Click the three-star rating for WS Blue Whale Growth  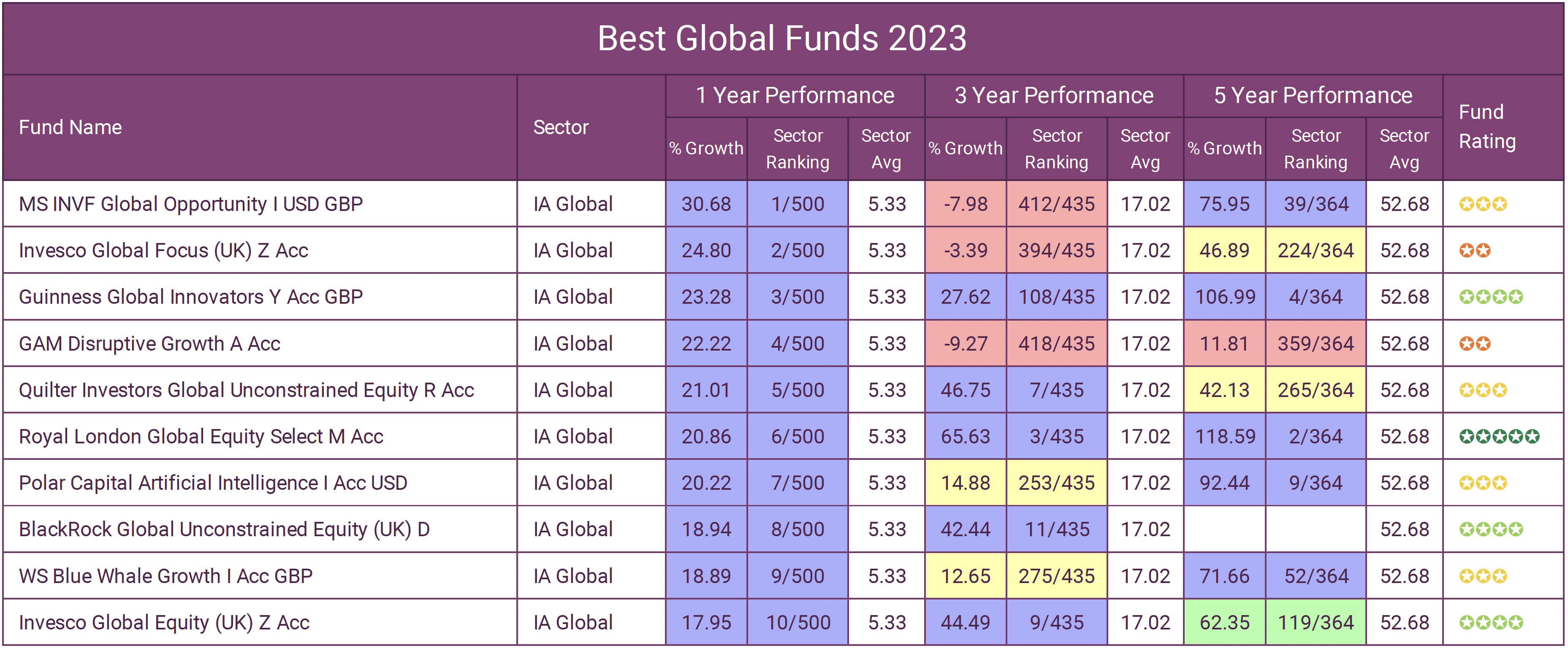coord(1483,575)
